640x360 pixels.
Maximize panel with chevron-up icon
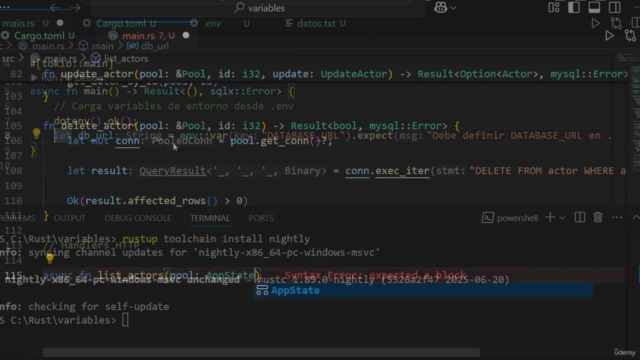click(x=636, y=218)
